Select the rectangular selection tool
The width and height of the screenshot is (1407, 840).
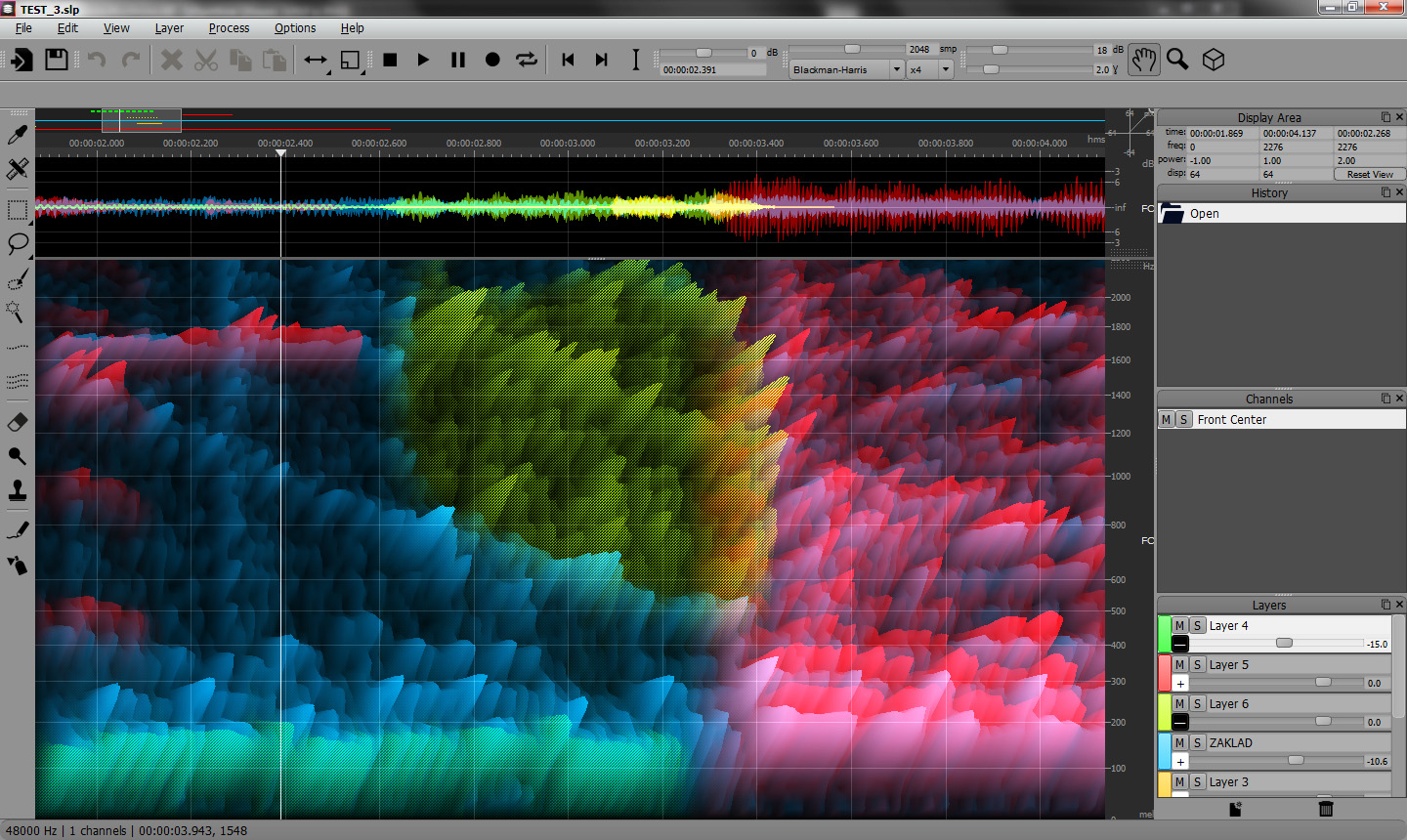[x=18, y=211]
